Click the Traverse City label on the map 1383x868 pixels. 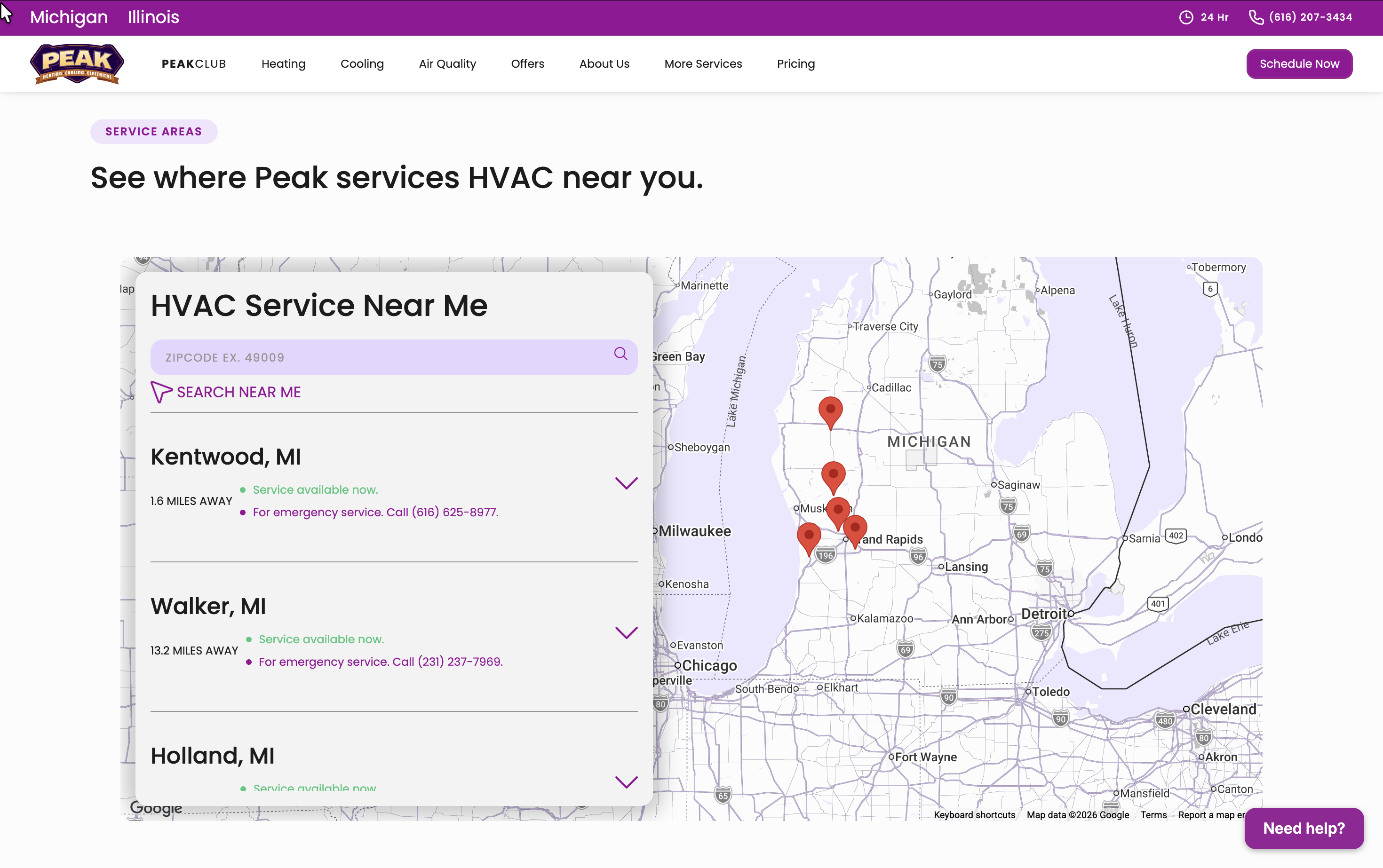click(886, 326)
